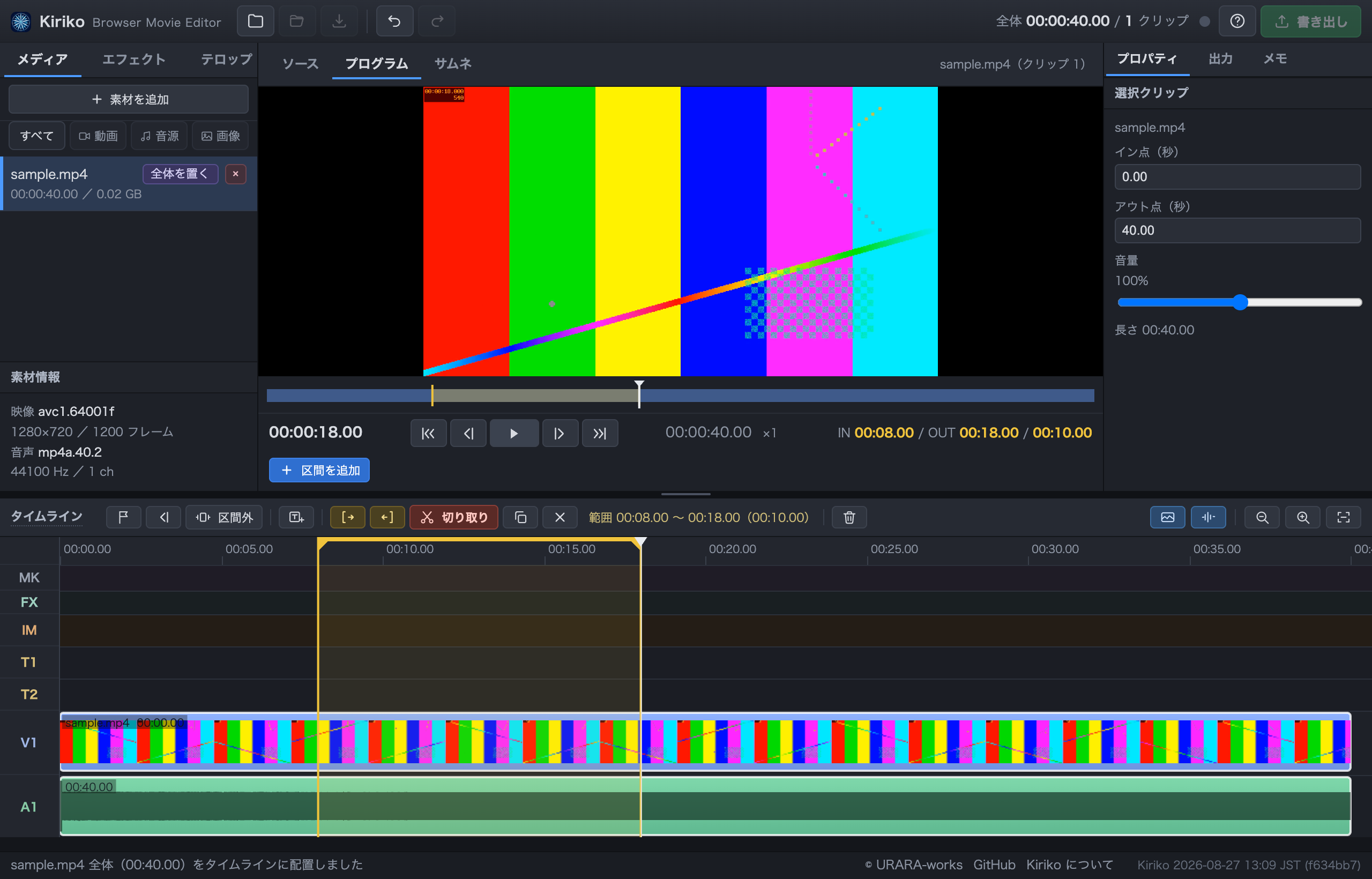This screenshot has height=879, width=1372.
Task: Click the 音量 volume slider
Action: click(x=1240, y=302)
